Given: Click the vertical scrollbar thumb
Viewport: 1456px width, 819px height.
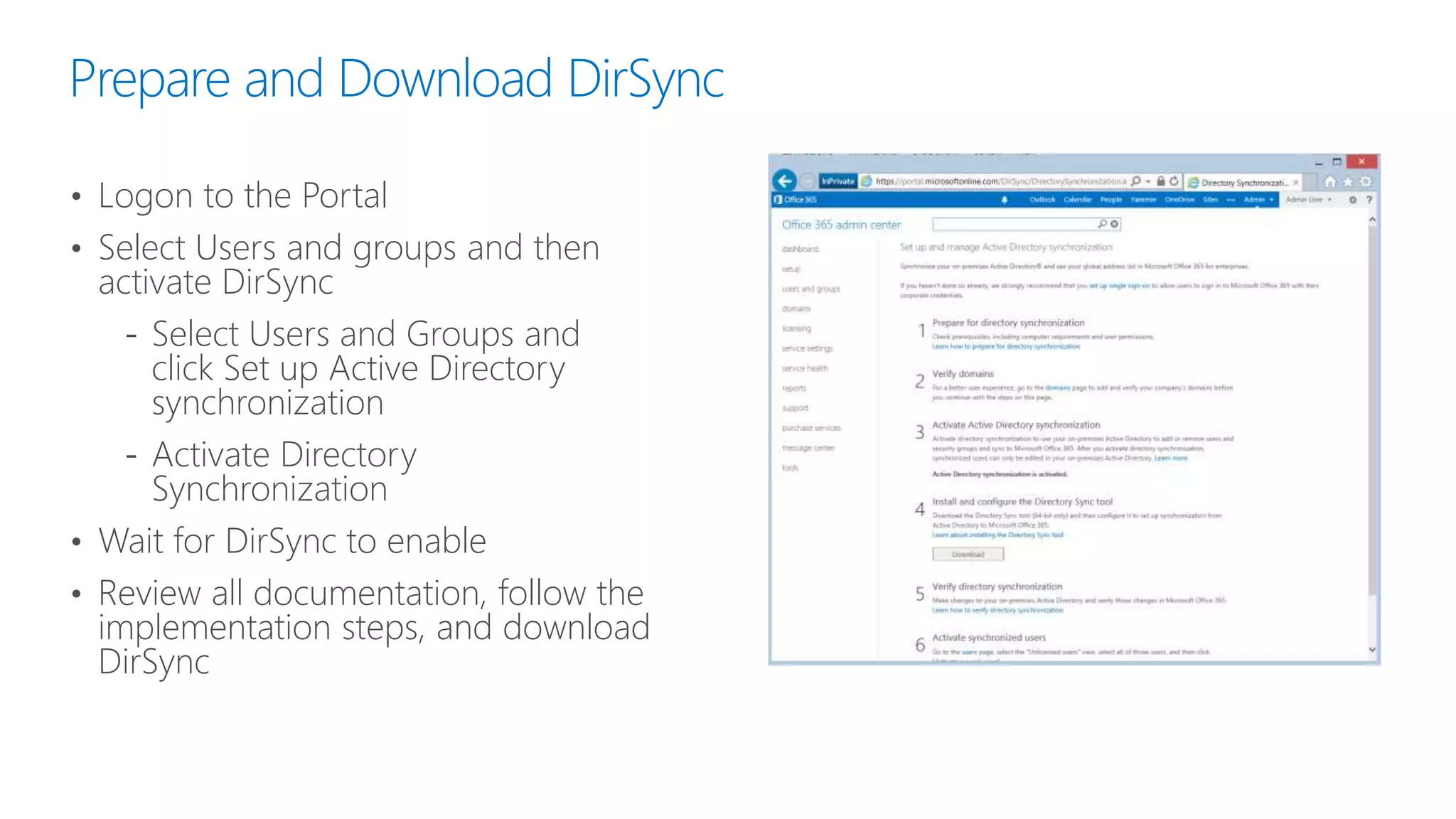Looking at the screenshot, I should tap(1372, 411).
